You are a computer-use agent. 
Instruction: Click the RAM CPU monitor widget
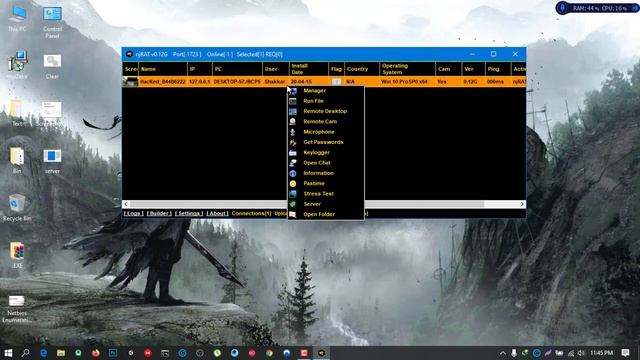pyautogui.click(x=597, y=8)
